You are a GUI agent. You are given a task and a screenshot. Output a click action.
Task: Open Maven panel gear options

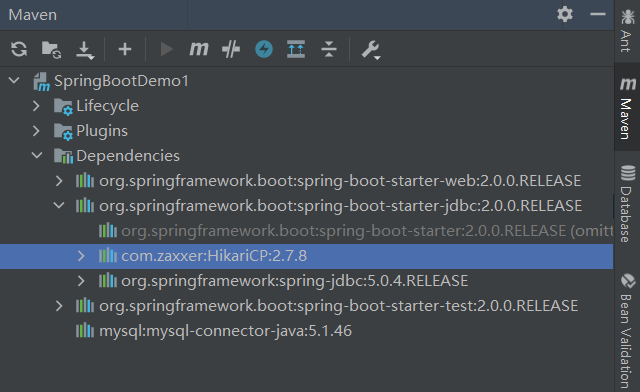(x=565, y=14)
